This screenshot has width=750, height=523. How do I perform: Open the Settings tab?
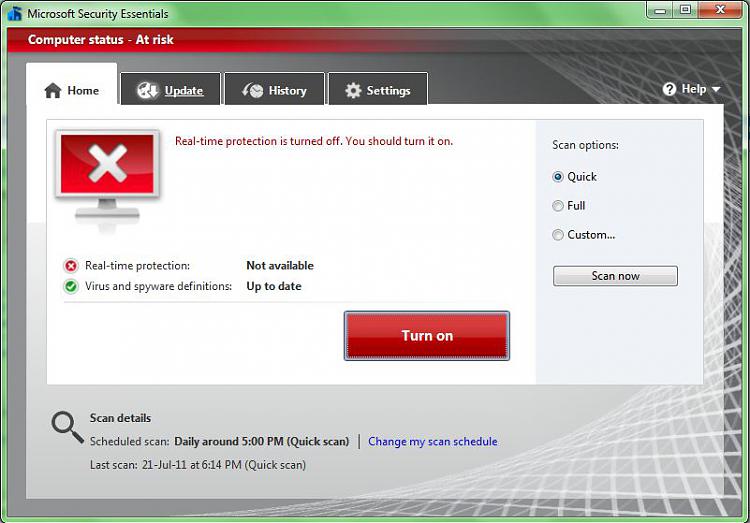378,89
